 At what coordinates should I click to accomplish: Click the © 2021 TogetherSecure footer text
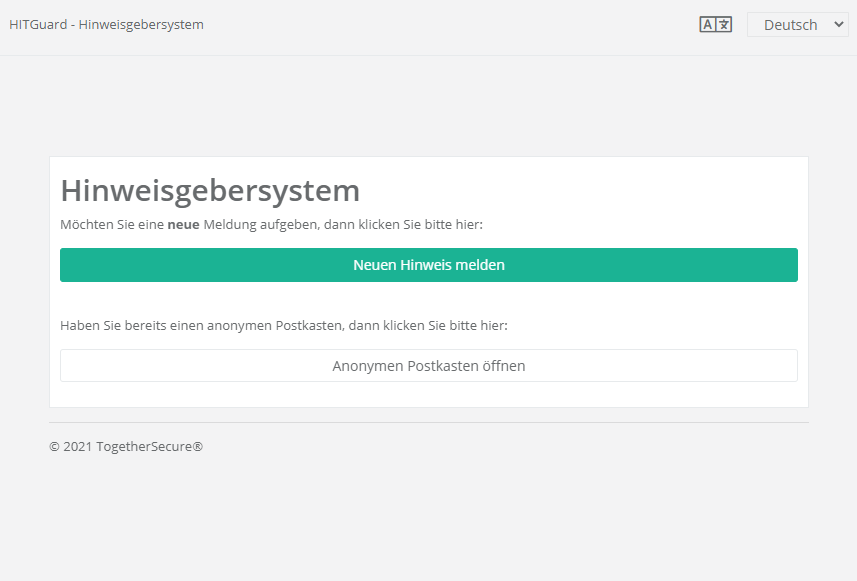tap(126, 447)
